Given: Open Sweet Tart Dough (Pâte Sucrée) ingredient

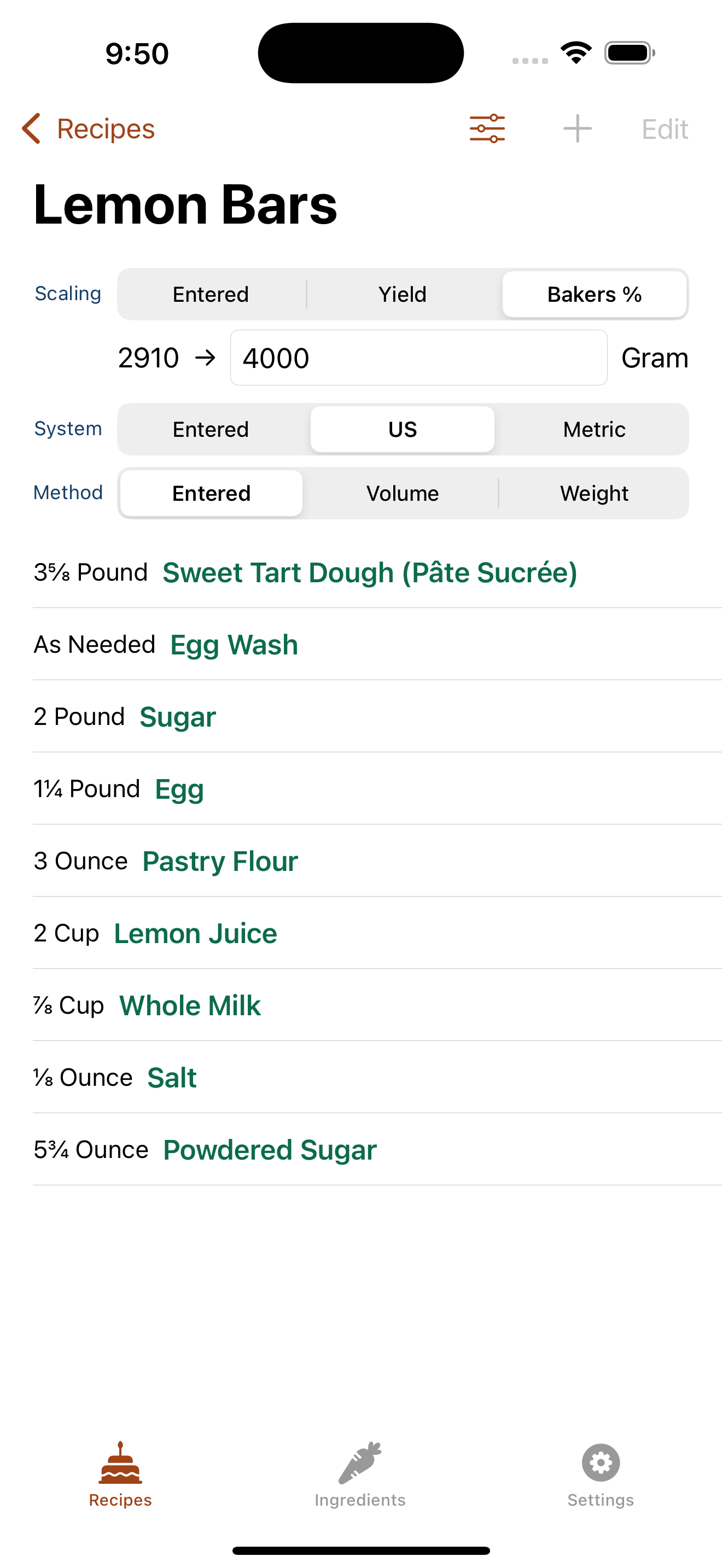Looking at the screenshot, I should point(370,573).
